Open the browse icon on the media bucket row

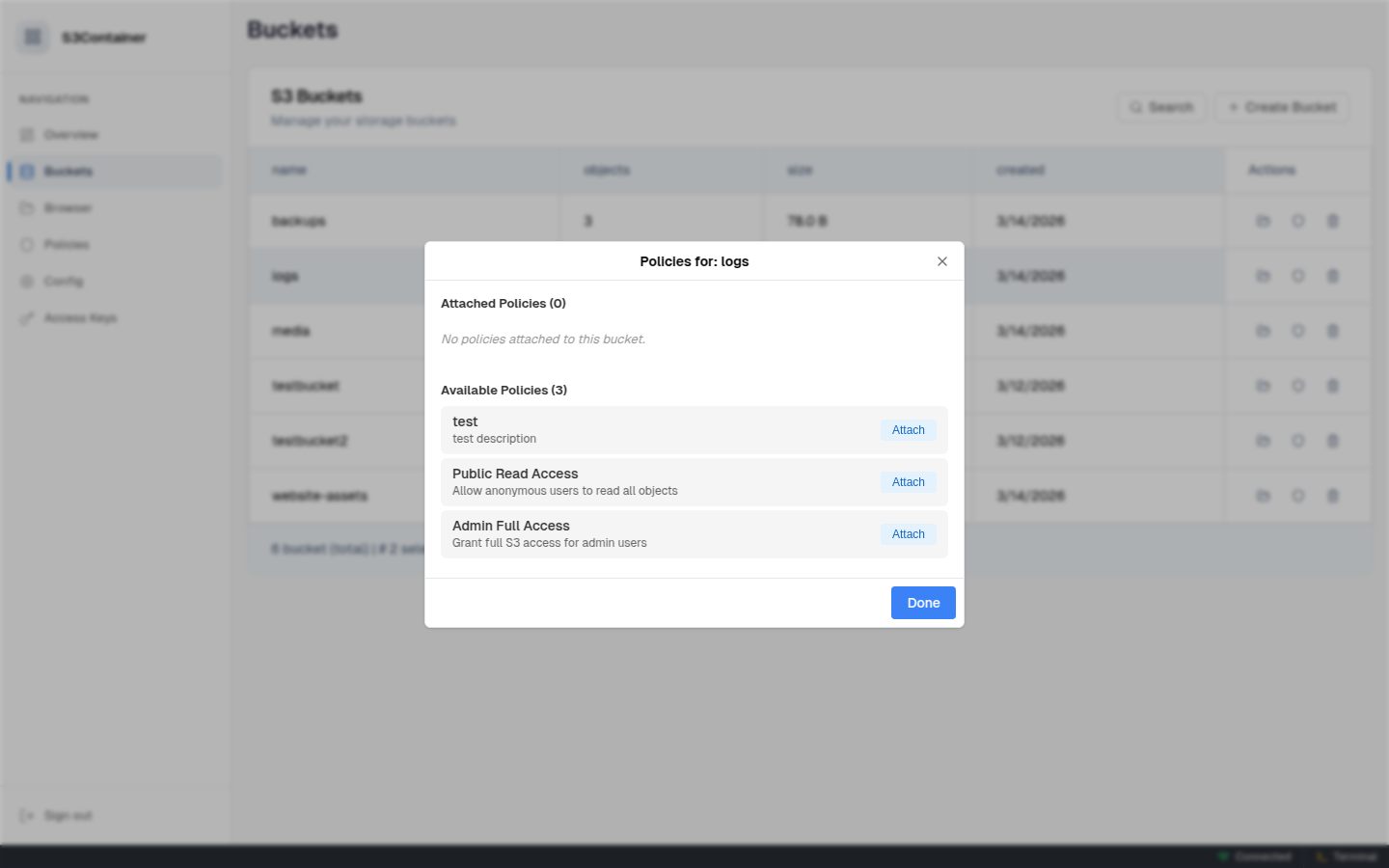coord(1264,330)
